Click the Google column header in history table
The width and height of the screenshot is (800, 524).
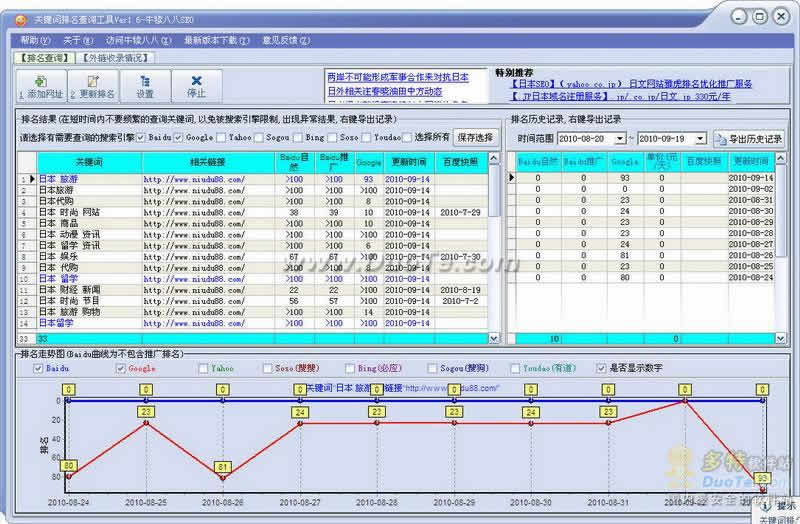(x=624, y=162)
